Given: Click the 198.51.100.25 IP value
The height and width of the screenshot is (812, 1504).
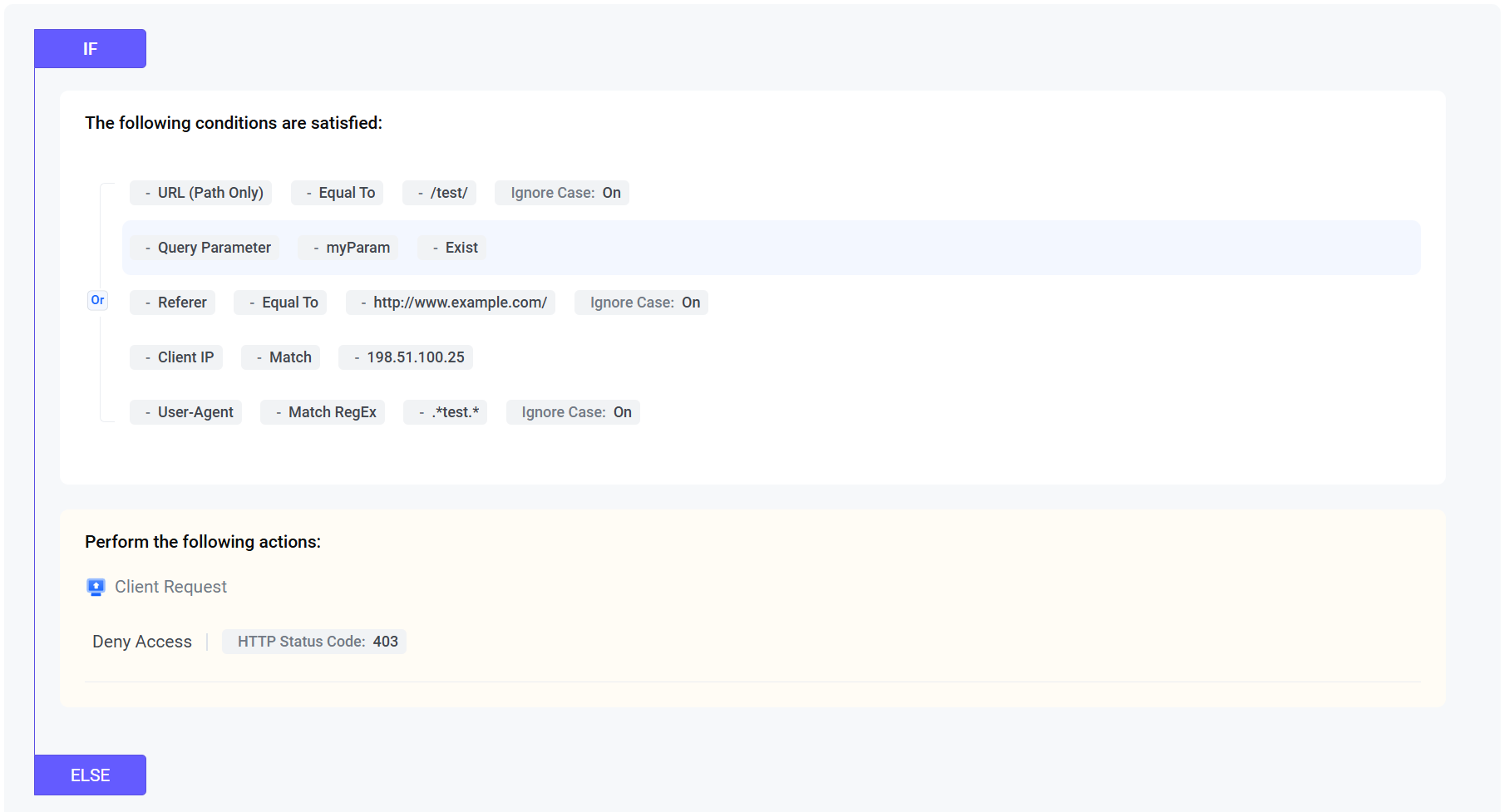Looking at the screenshot, I should (x=406, y=357).
